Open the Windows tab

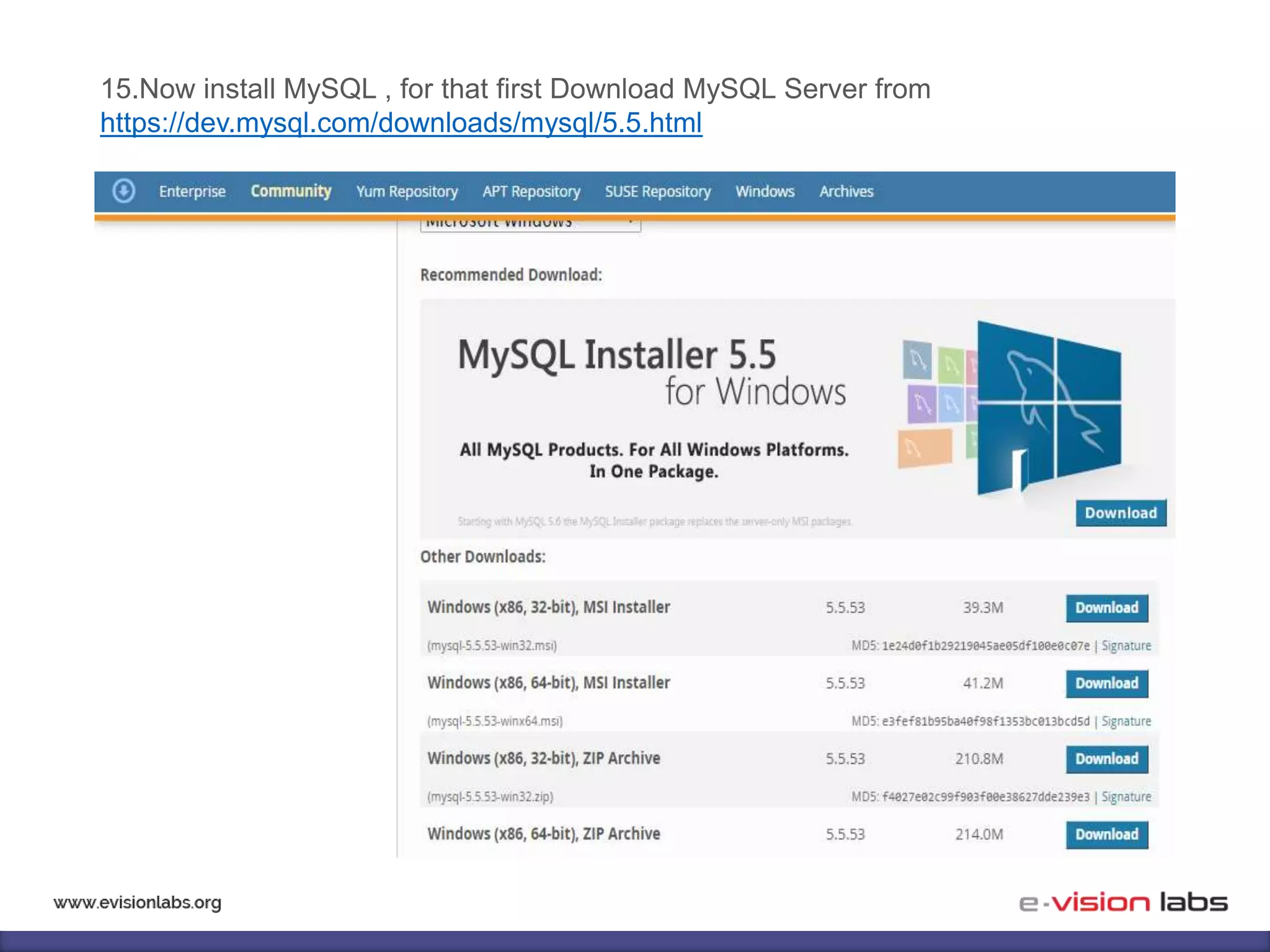(765, 192)
